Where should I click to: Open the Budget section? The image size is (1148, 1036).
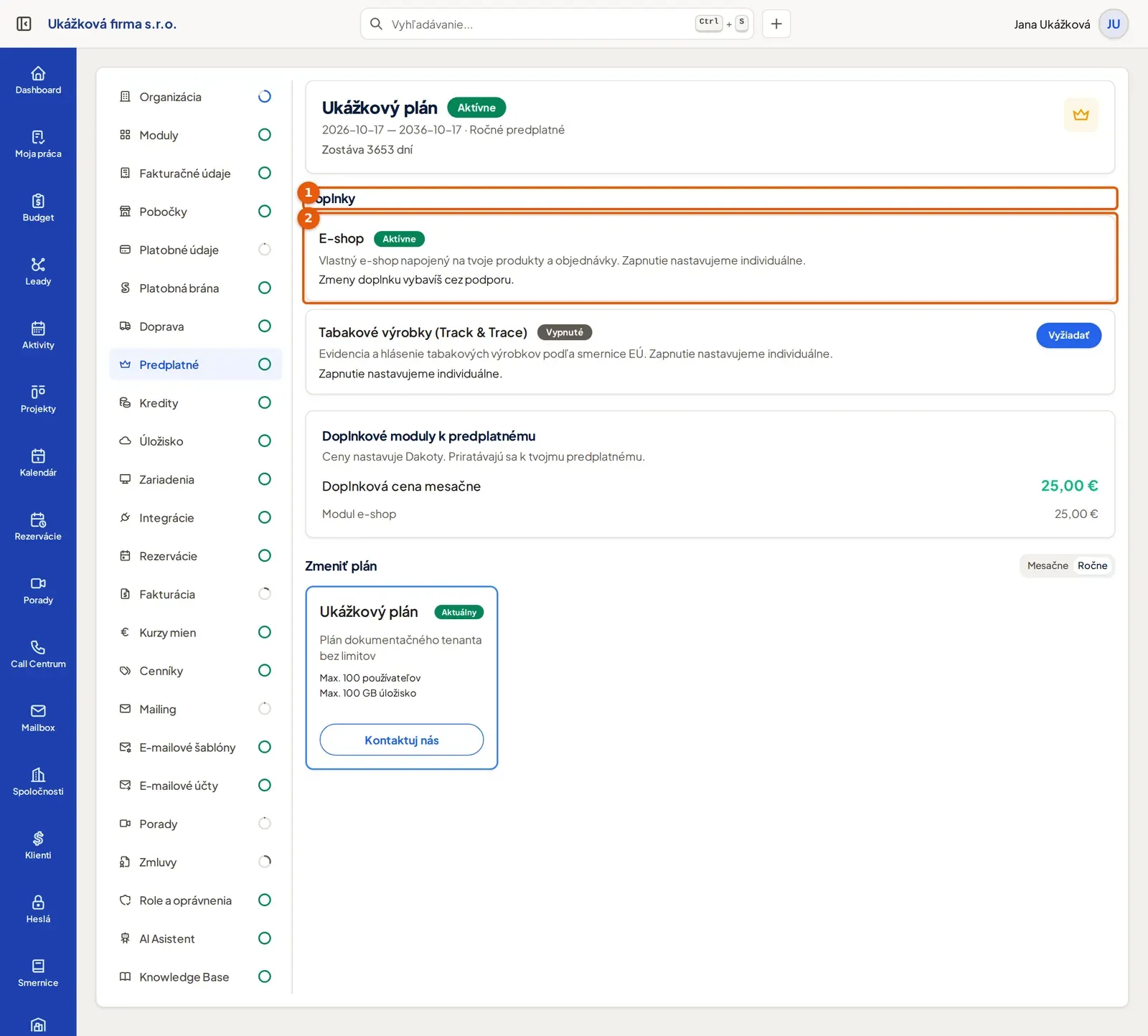38,208
